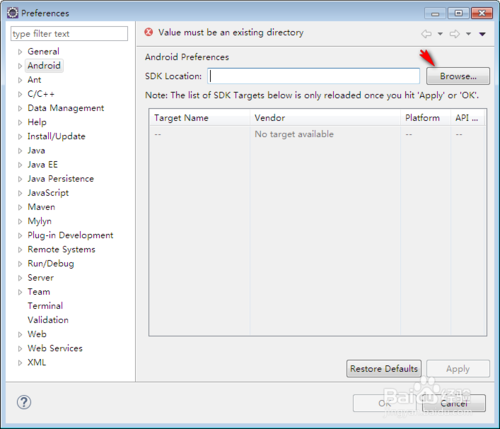Viewport: 500px width, 429px height.
Task: Expand the JavaScript tree node
Action: click(20, 193)
